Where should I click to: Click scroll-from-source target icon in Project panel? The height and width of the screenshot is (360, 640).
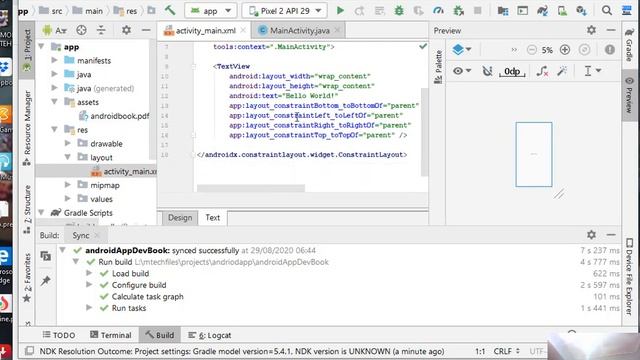coord(81,30)
